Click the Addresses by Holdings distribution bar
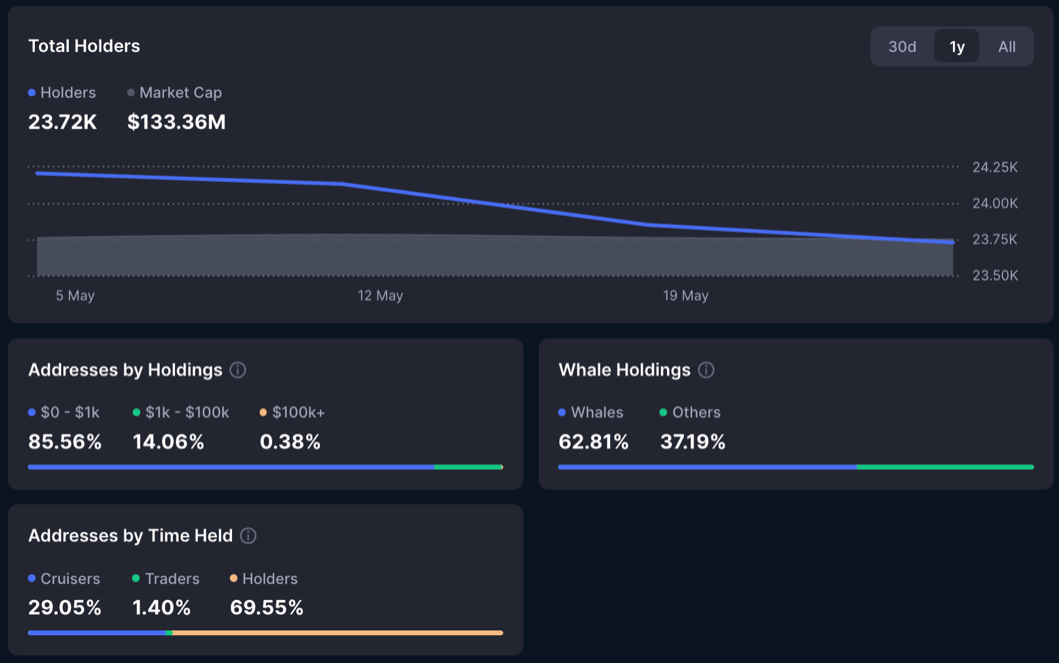 (265, 466)
